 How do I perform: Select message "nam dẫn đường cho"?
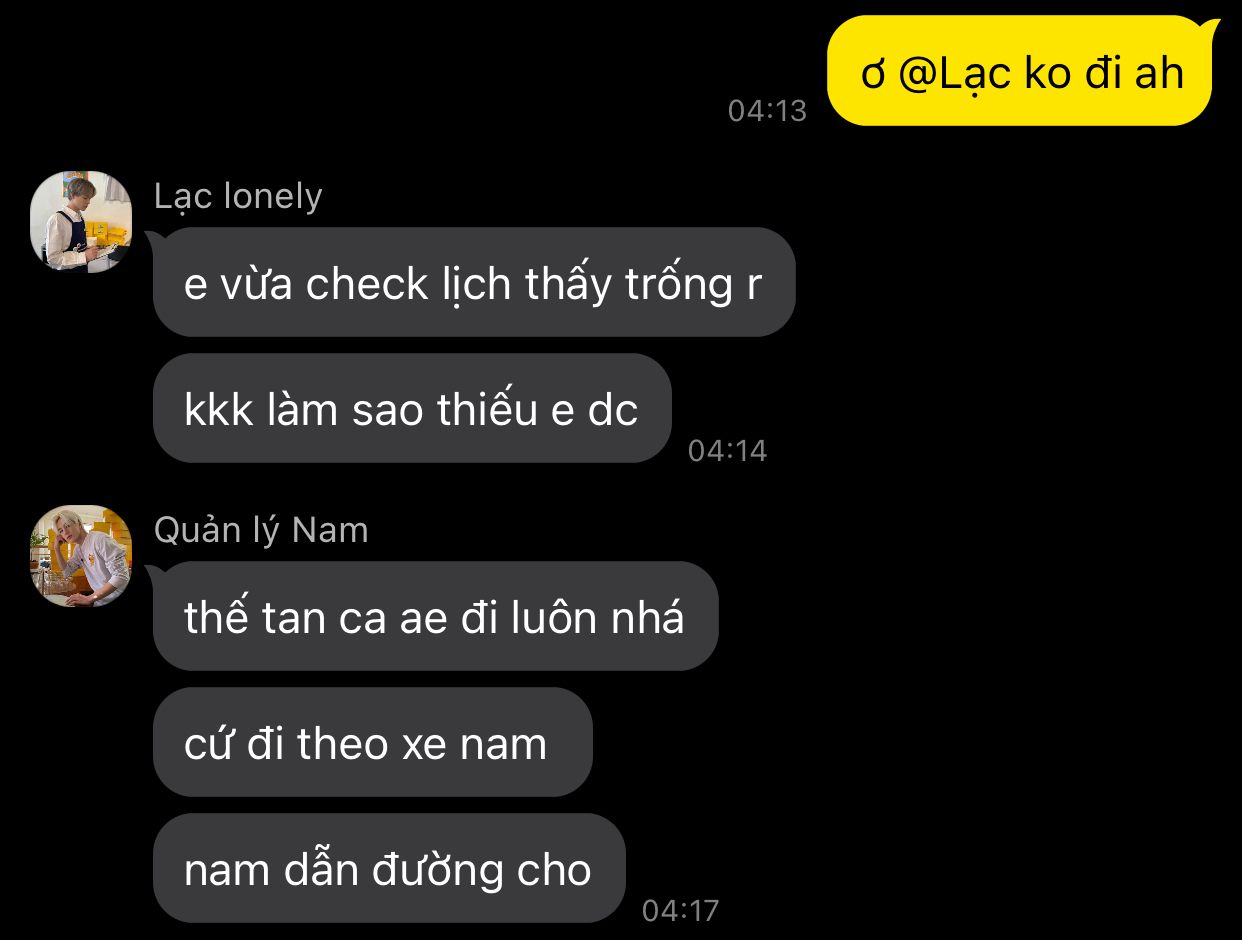389,868
